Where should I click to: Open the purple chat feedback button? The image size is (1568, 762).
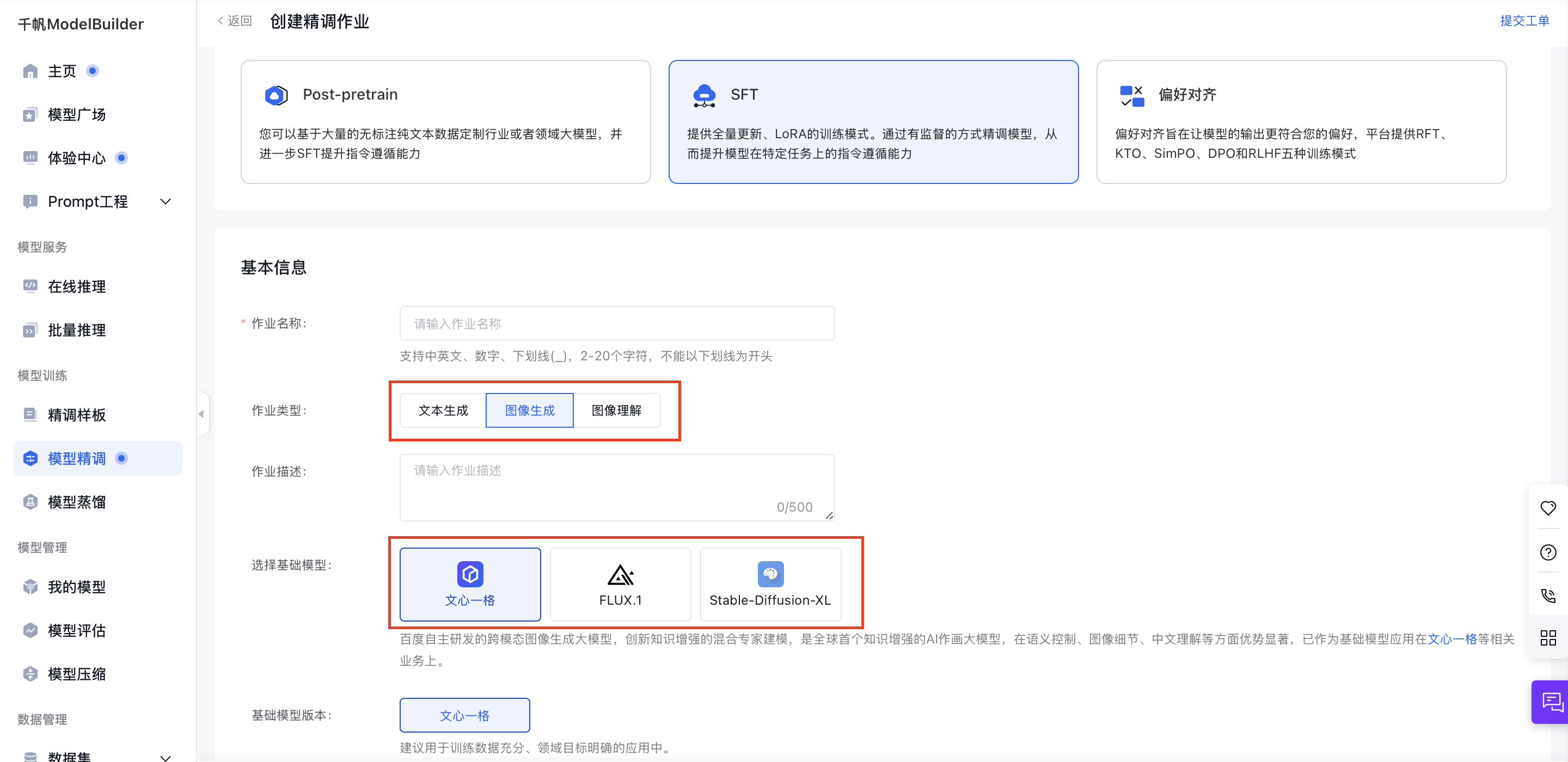pyautogui.click(x=1551, y=702)
